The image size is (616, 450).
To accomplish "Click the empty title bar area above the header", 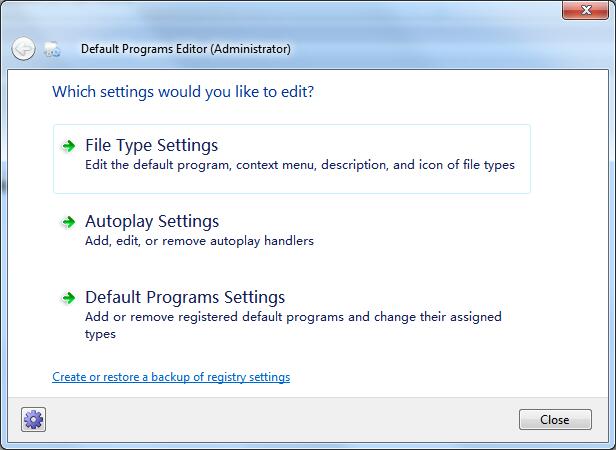I will click(x=300, y=12).
